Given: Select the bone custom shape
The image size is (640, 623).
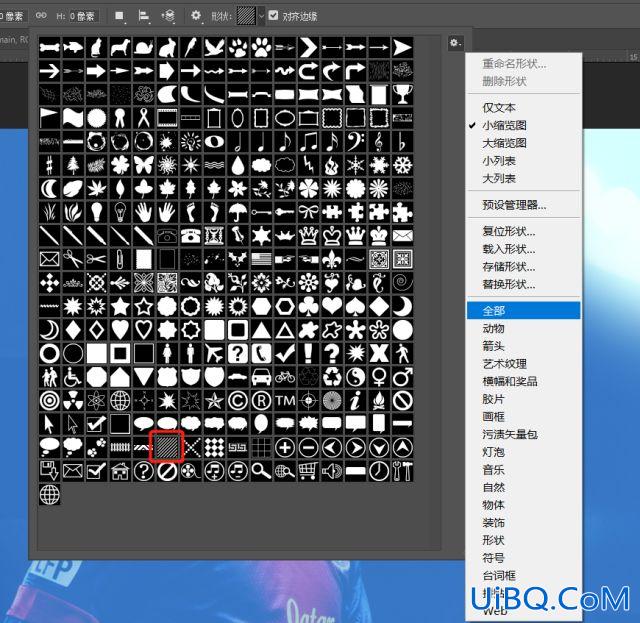Looking at the screenshot, I should (49, 48).
